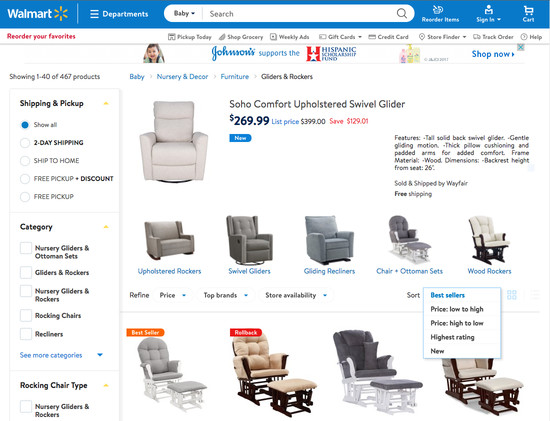This screenshot has width=550, height=421.
Task: Select Highest rating sort option
Action: (x=452, y=337)
